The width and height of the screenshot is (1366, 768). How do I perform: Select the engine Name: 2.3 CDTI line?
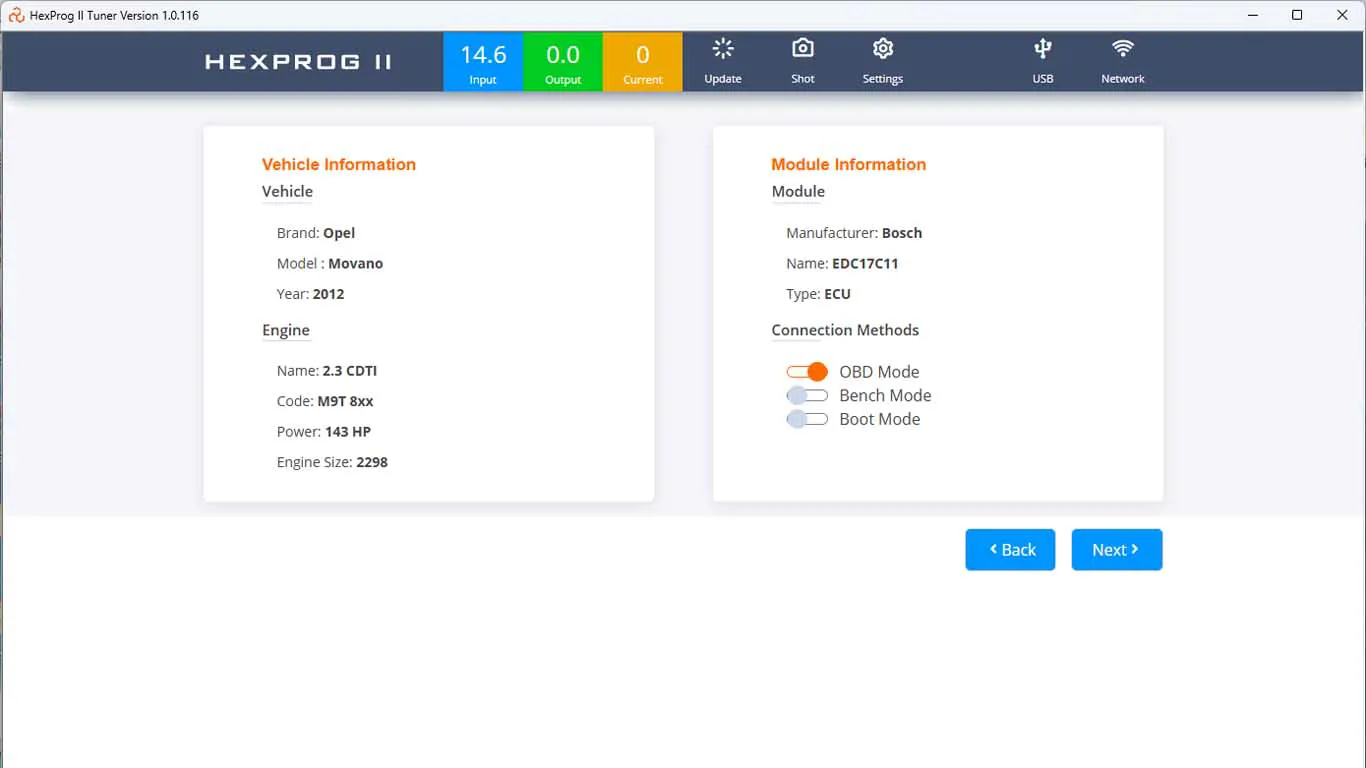[x=327, y=371]
